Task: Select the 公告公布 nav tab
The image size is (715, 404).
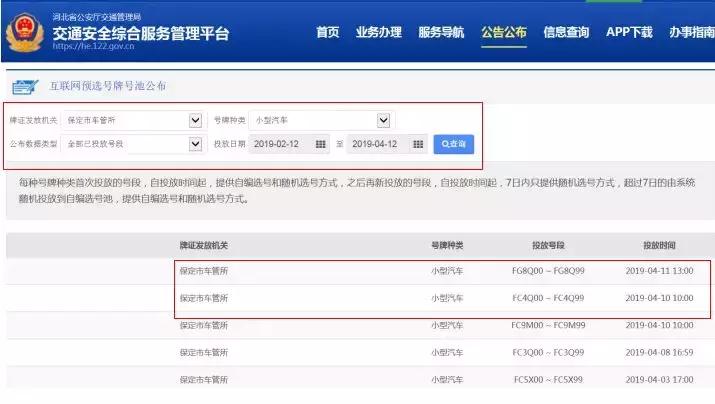Action: coord(504,32)
